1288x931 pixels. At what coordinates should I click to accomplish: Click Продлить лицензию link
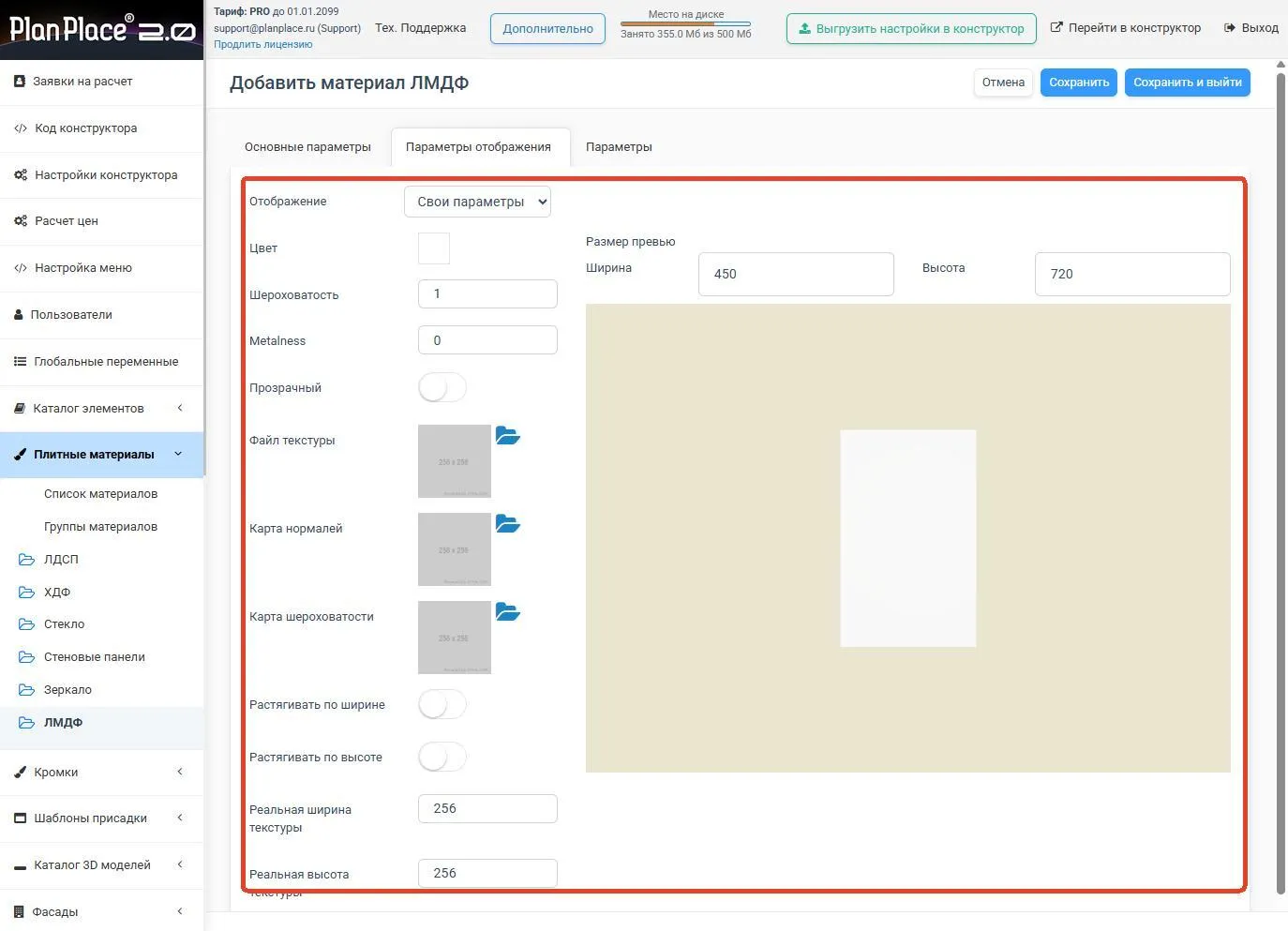(x=262, y=44)
